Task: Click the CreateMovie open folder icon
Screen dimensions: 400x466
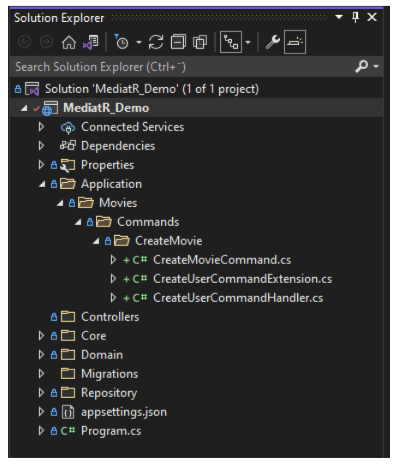Action: (122, 241)
